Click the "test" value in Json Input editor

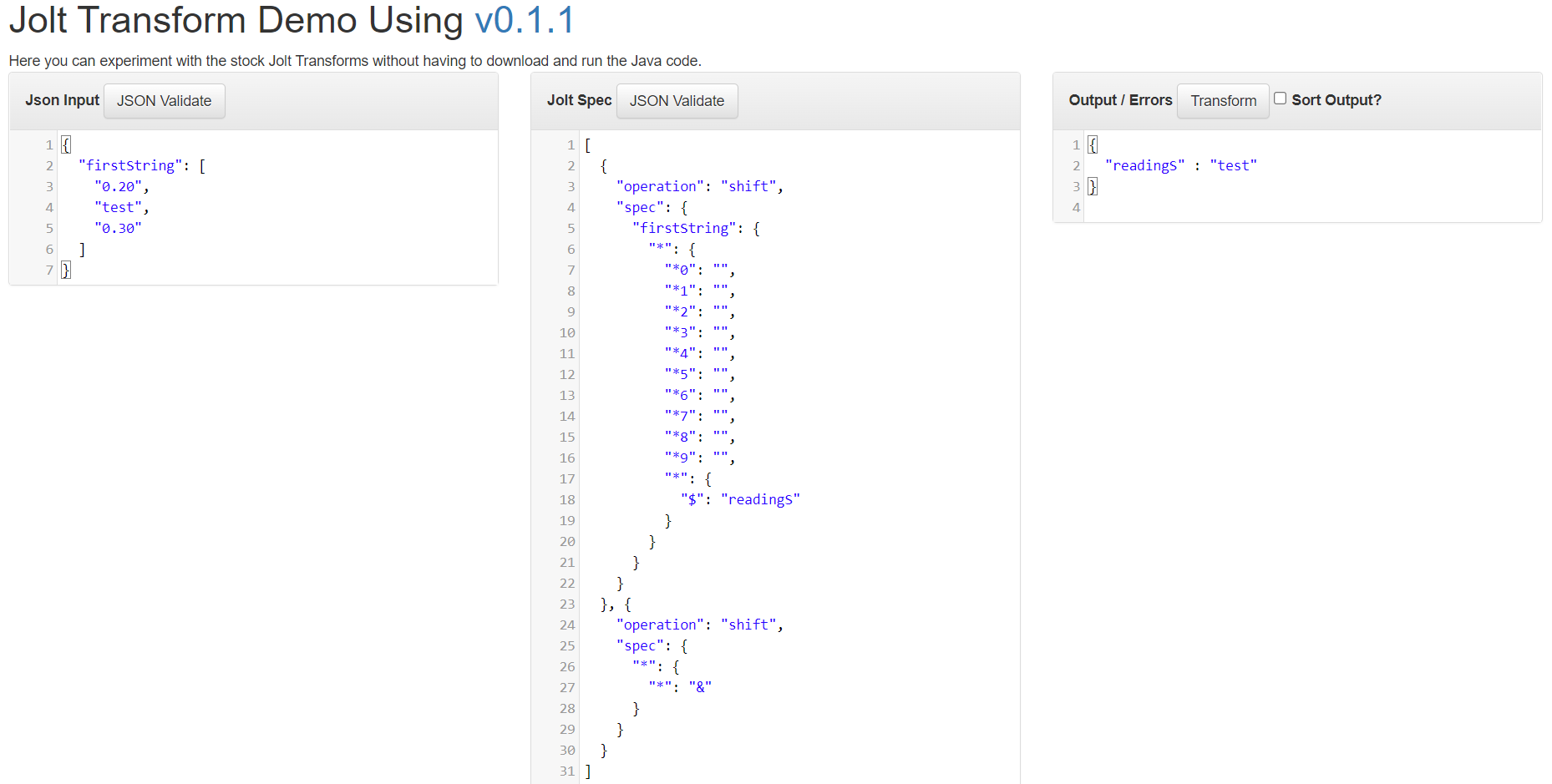pos(118,207)
